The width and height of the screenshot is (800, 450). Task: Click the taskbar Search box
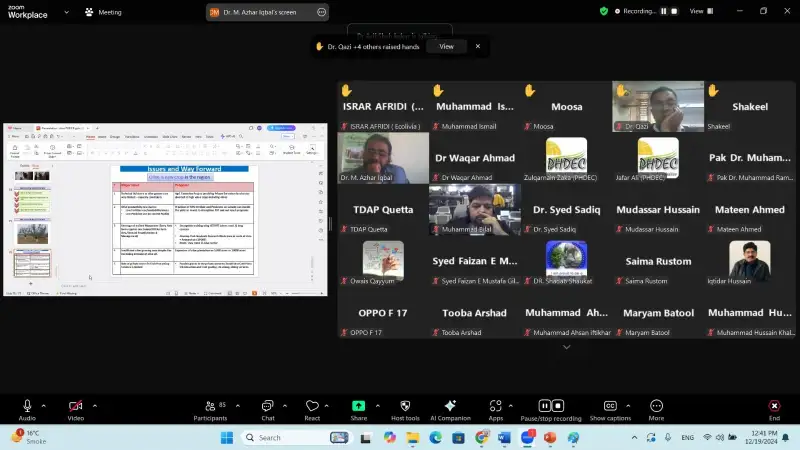pos(297,437)
